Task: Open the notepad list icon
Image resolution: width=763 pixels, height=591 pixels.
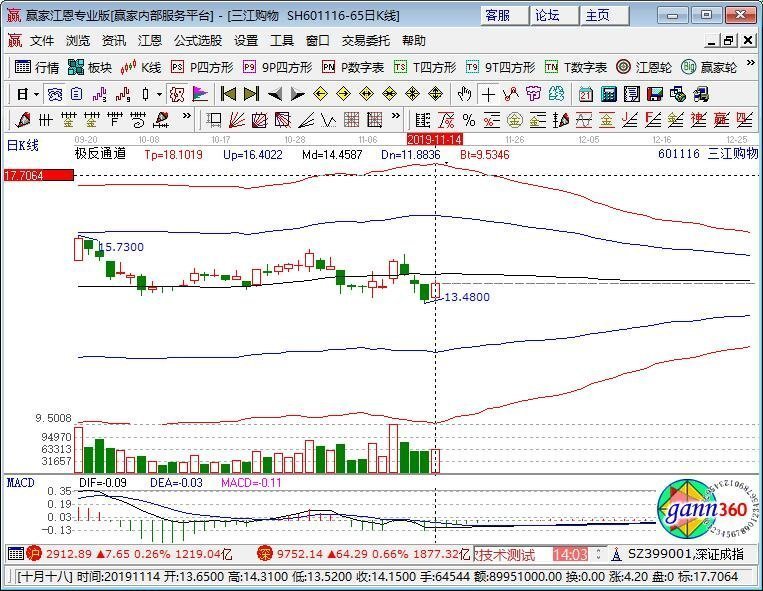Action: 632,94
